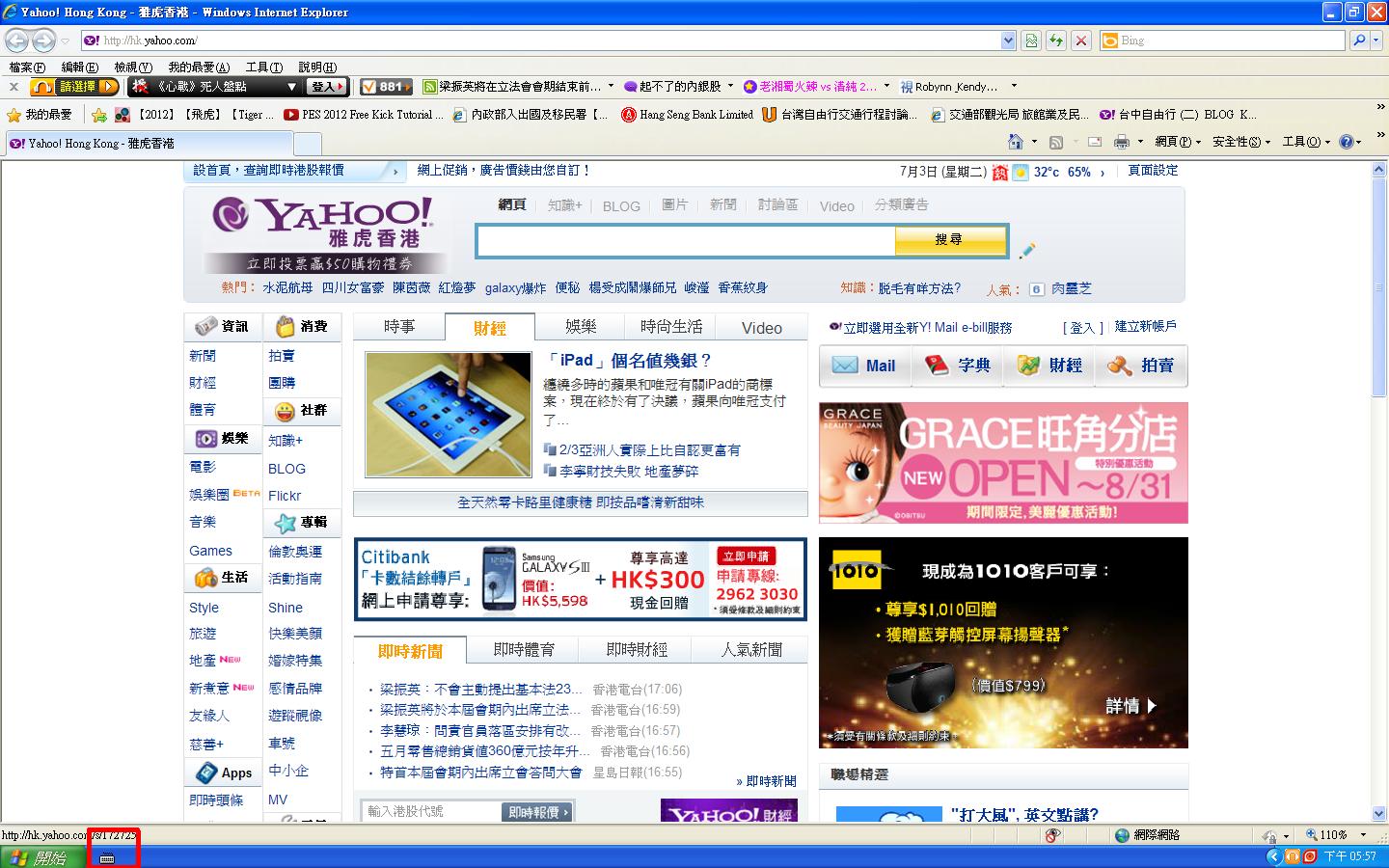Open the 拍賣 auction shortcut button
1389x868 pixels.
[1141, 366]
